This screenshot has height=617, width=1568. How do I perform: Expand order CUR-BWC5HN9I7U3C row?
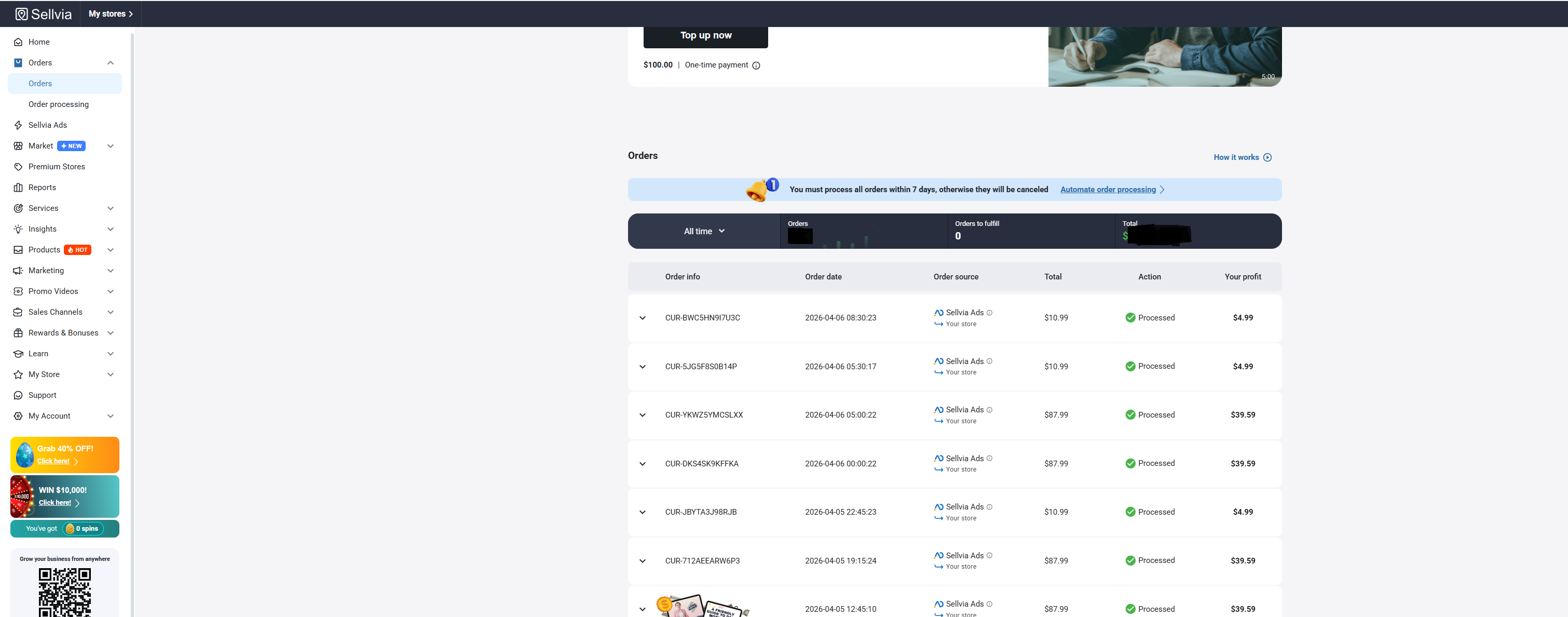click(642, 318)
